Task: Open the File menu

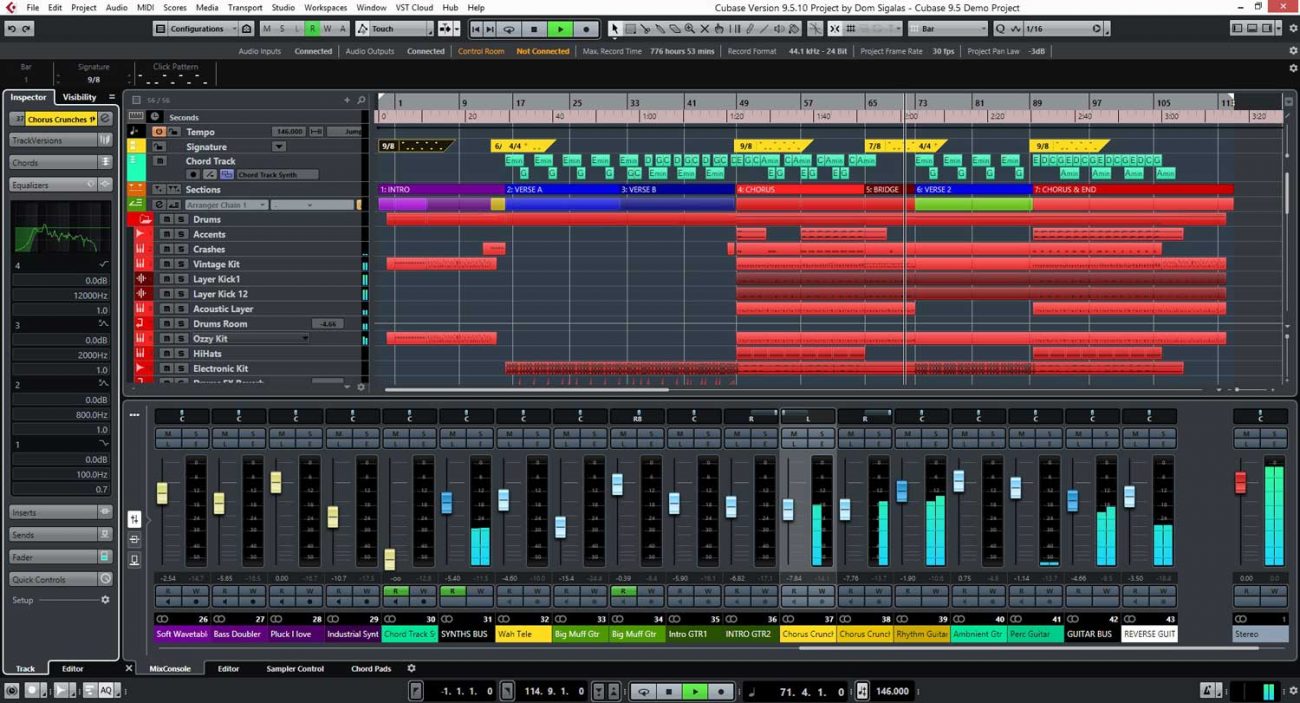Action: (x=33, y=7)
